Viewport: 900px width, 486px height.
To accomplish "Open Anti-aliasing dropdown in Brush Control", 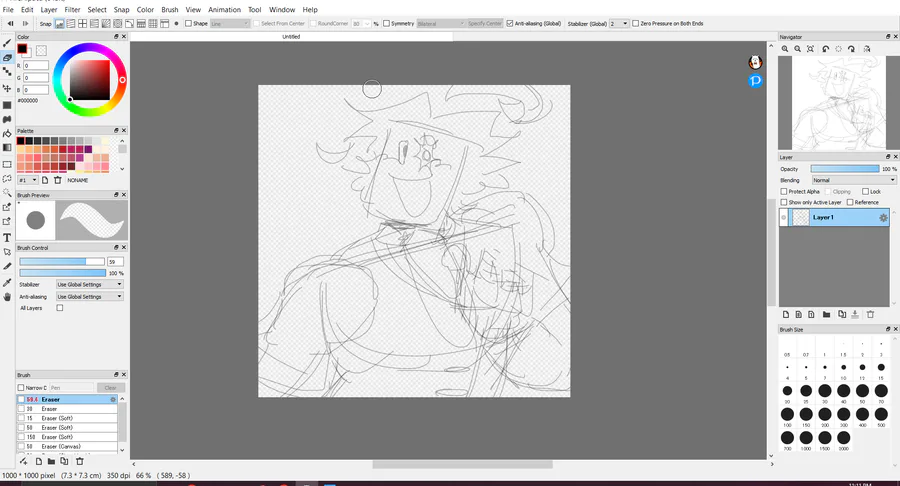I will (x=90, y=297).
